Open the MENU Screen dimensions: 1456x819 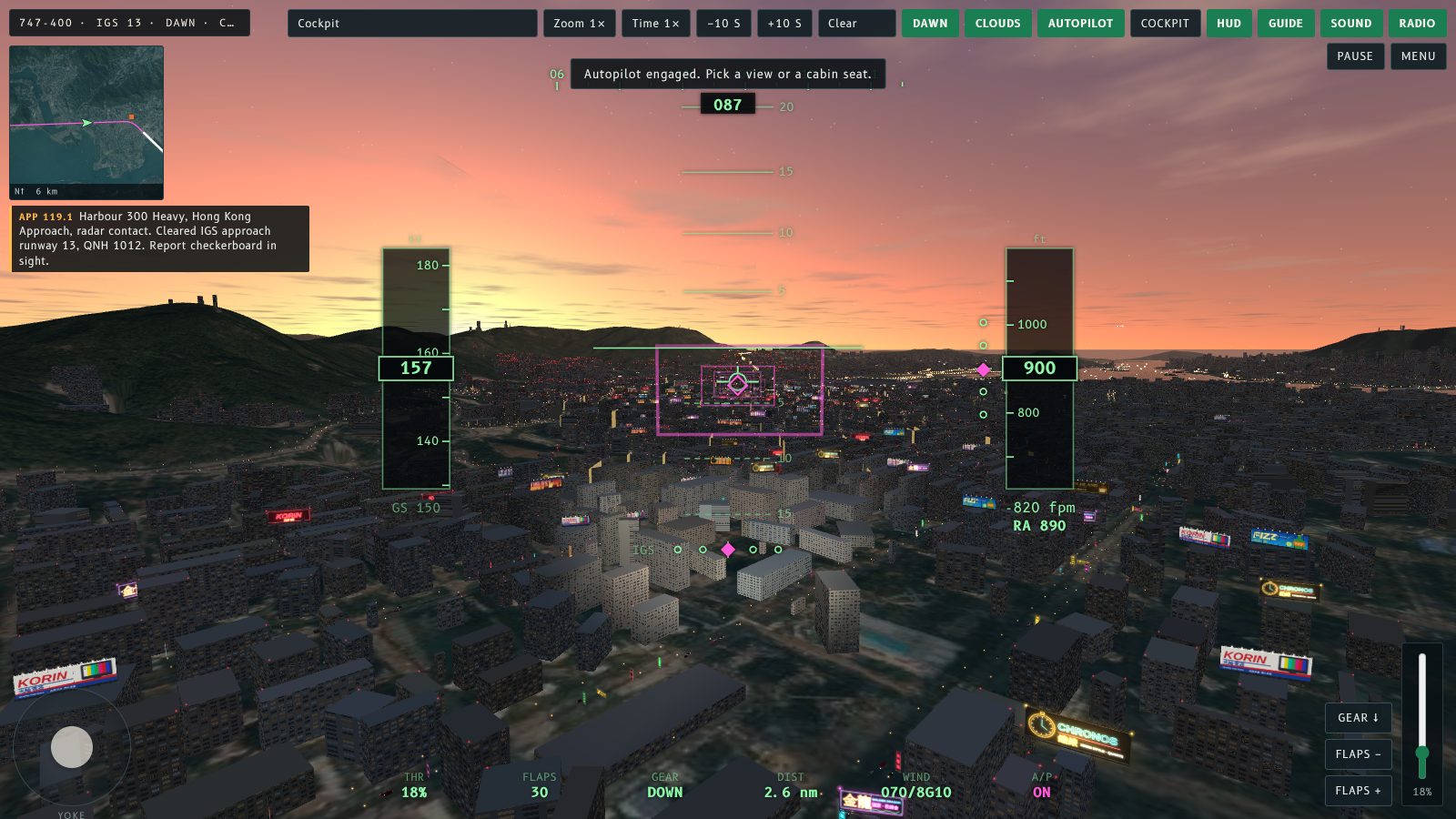(1418, 56)
